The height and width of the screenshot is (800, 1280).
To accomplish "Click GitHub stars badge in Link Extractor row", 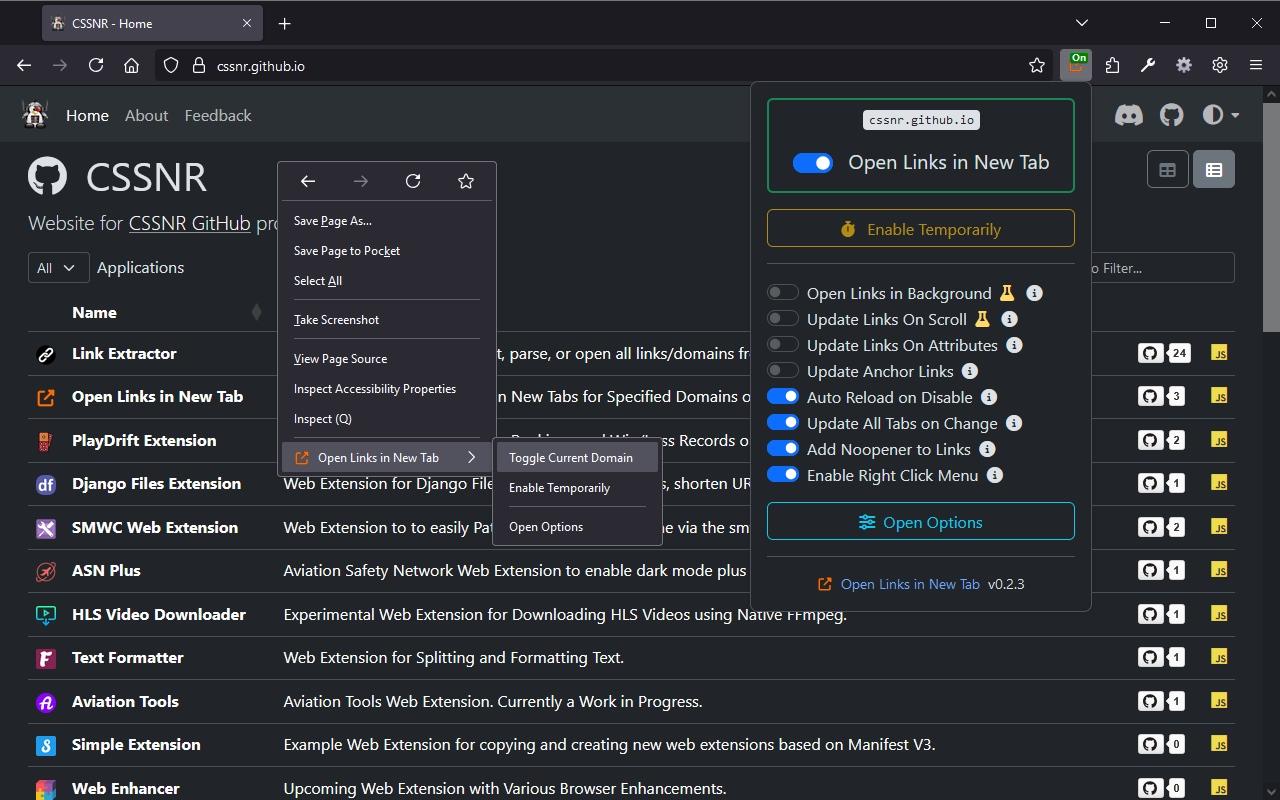I will click(x=1162, y=353).
